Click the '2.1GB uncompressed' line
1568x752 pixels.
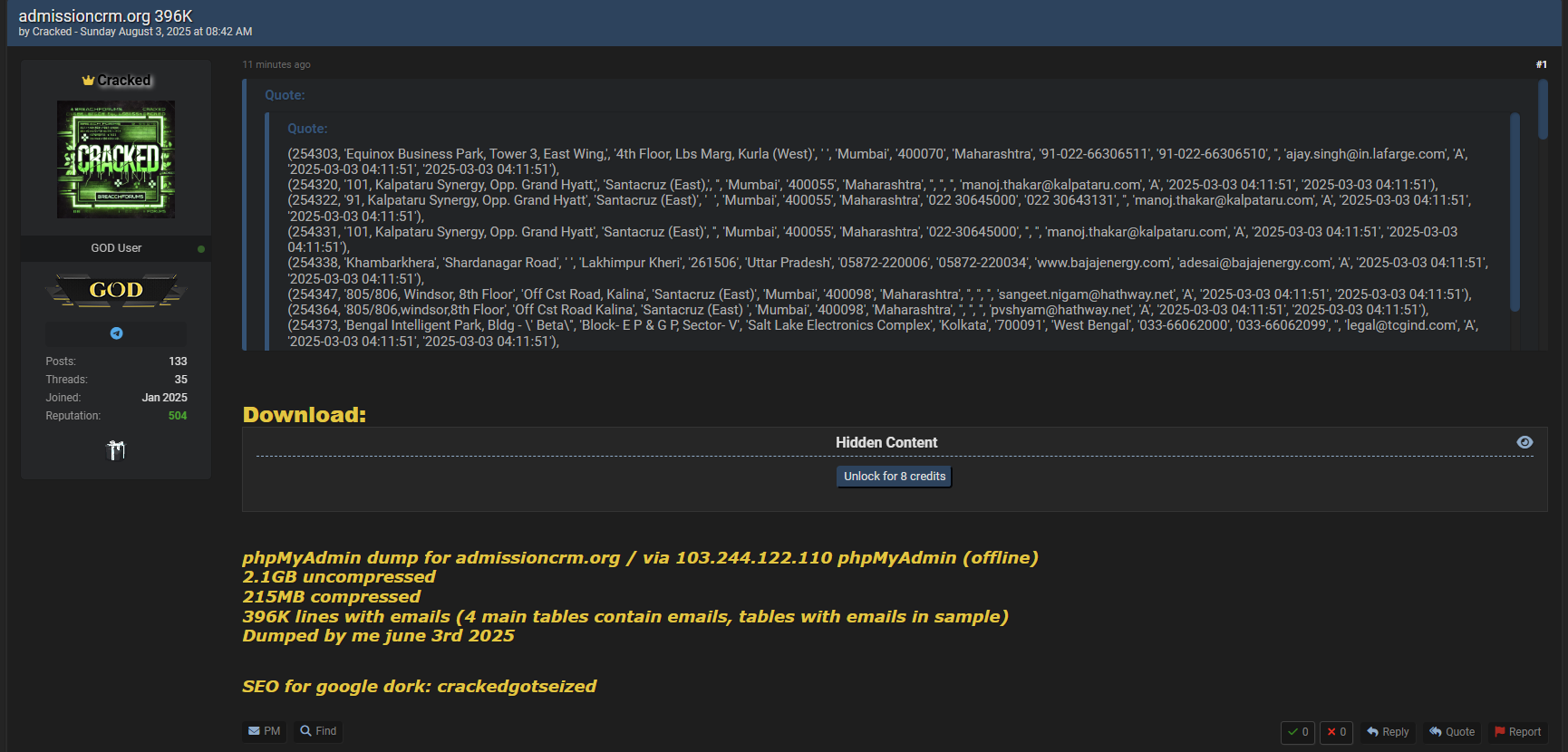[x=339, y=577]
